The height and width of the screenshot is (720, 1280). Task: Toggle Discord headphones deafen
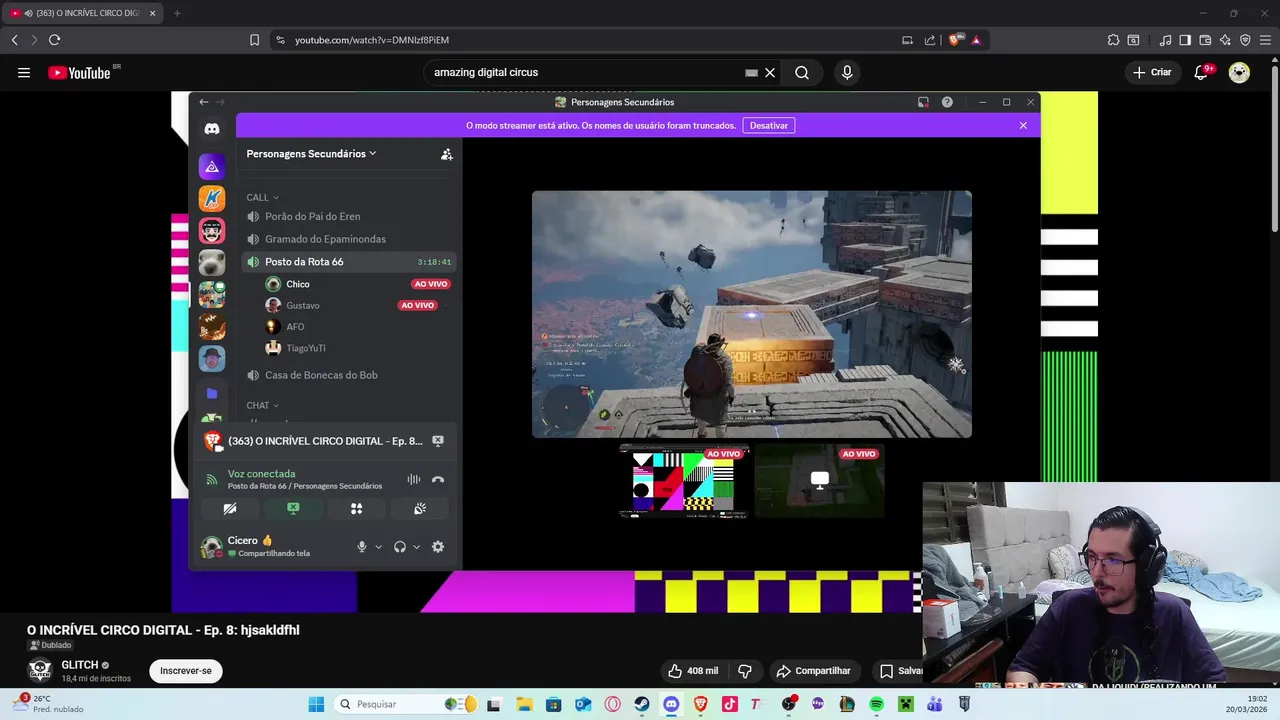400,547
